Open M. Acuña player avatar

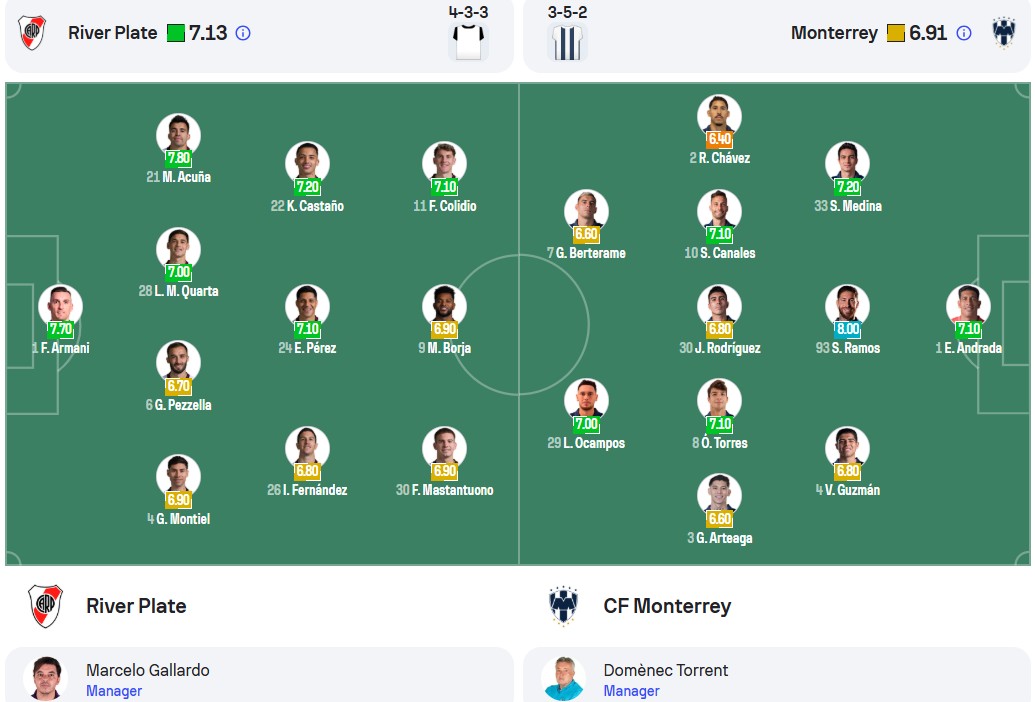tap(178, 135)
